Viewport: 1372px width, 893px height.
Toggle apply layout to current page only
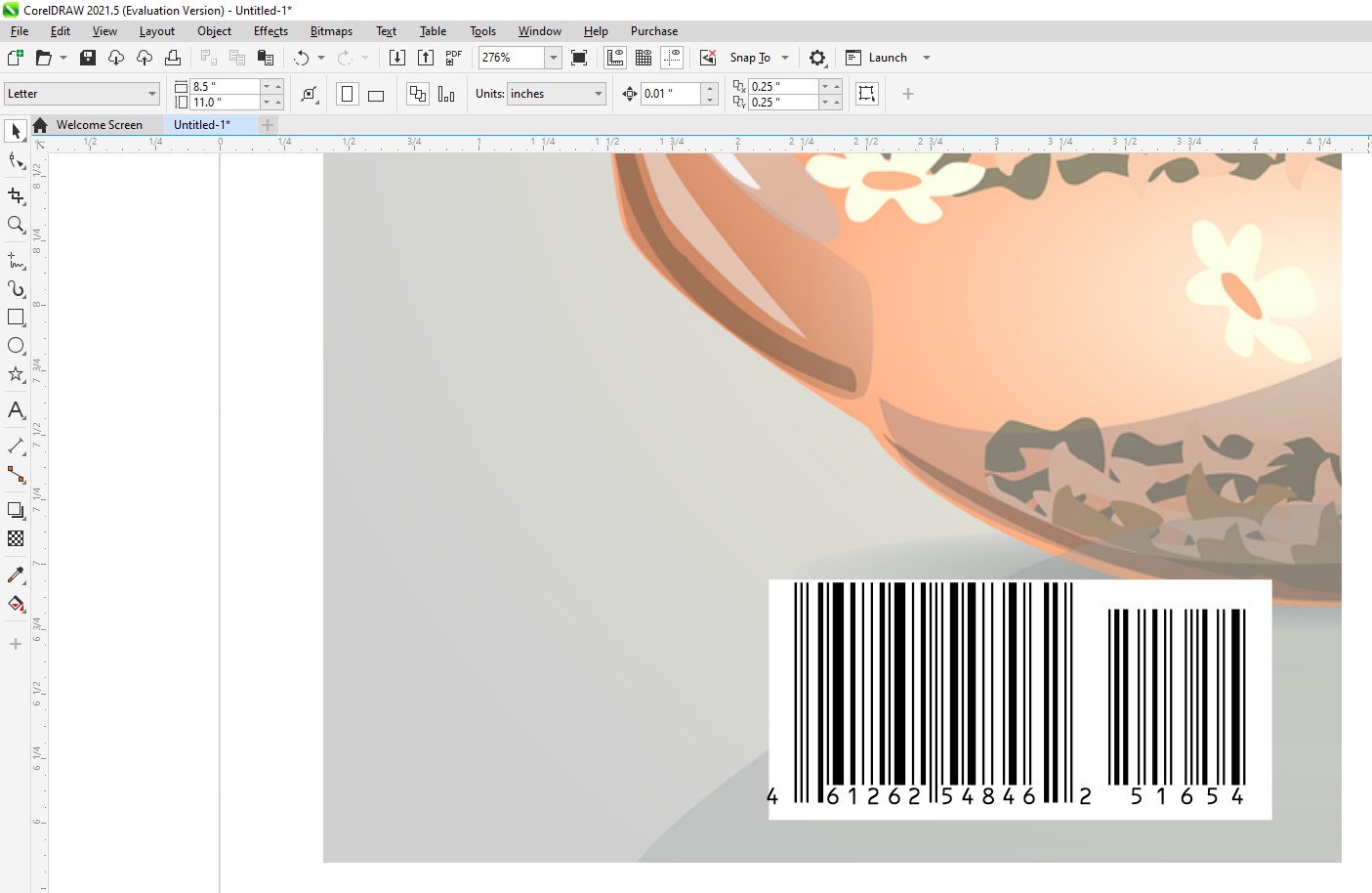(x=446, y=94)
